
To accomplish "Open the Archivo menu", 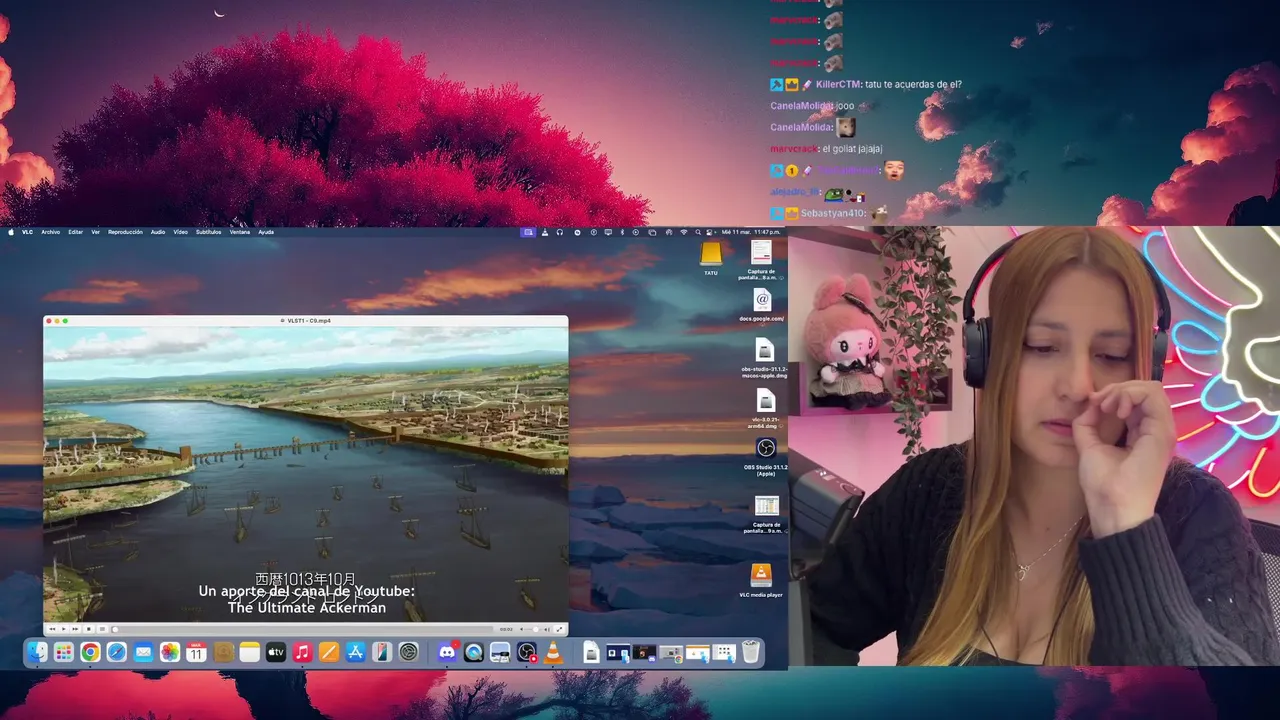I will pyautogui.click(x=50, y=232).
